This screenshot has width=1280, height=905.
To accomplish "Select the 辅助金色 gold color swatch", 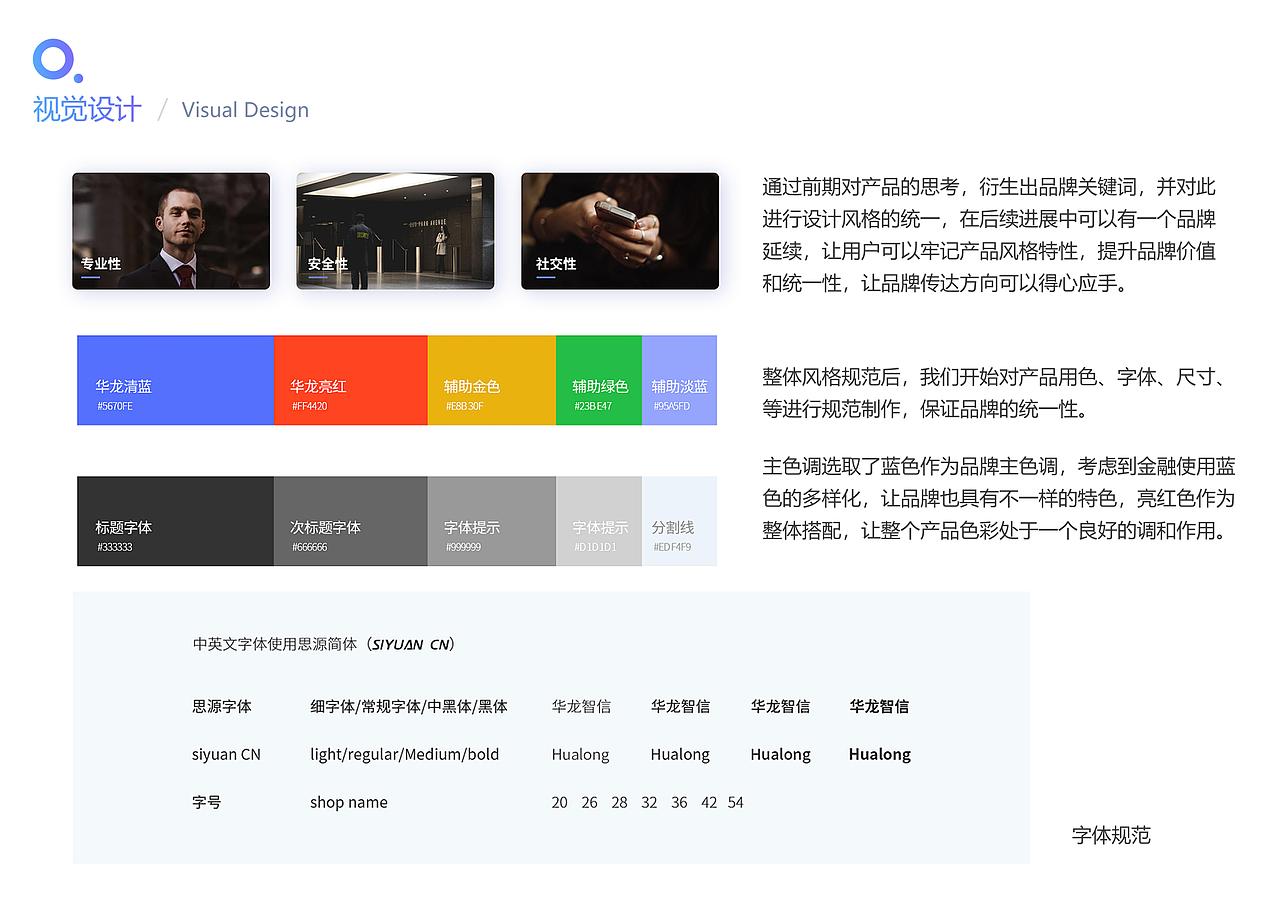I will click(x=490, y=380).
